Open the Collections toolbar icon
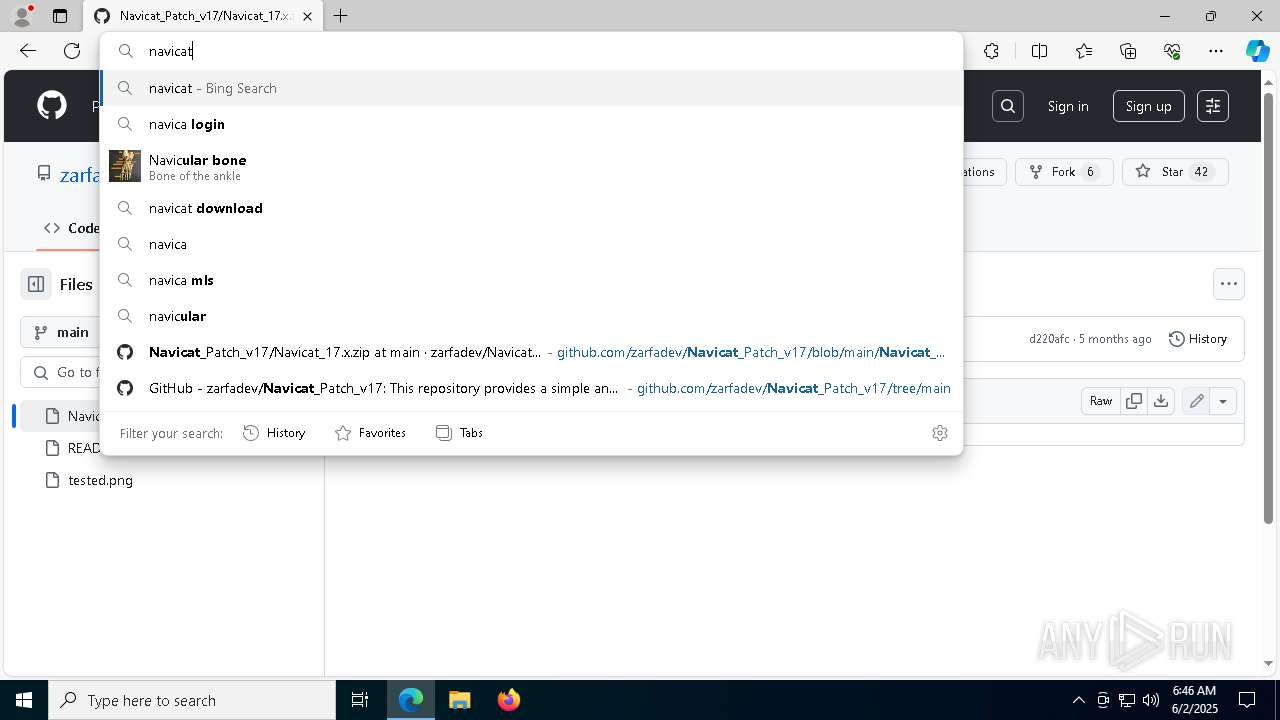The image size is (1280, 720). (x=1128, y=51)
